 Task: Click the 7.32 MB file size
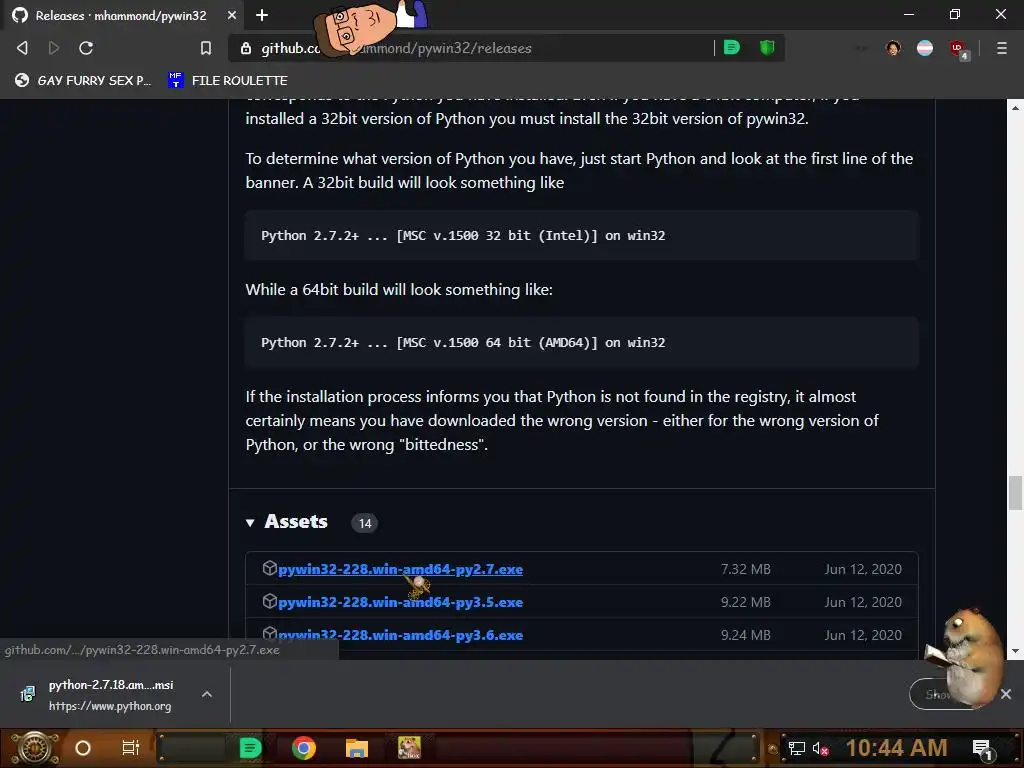(745, 569)
